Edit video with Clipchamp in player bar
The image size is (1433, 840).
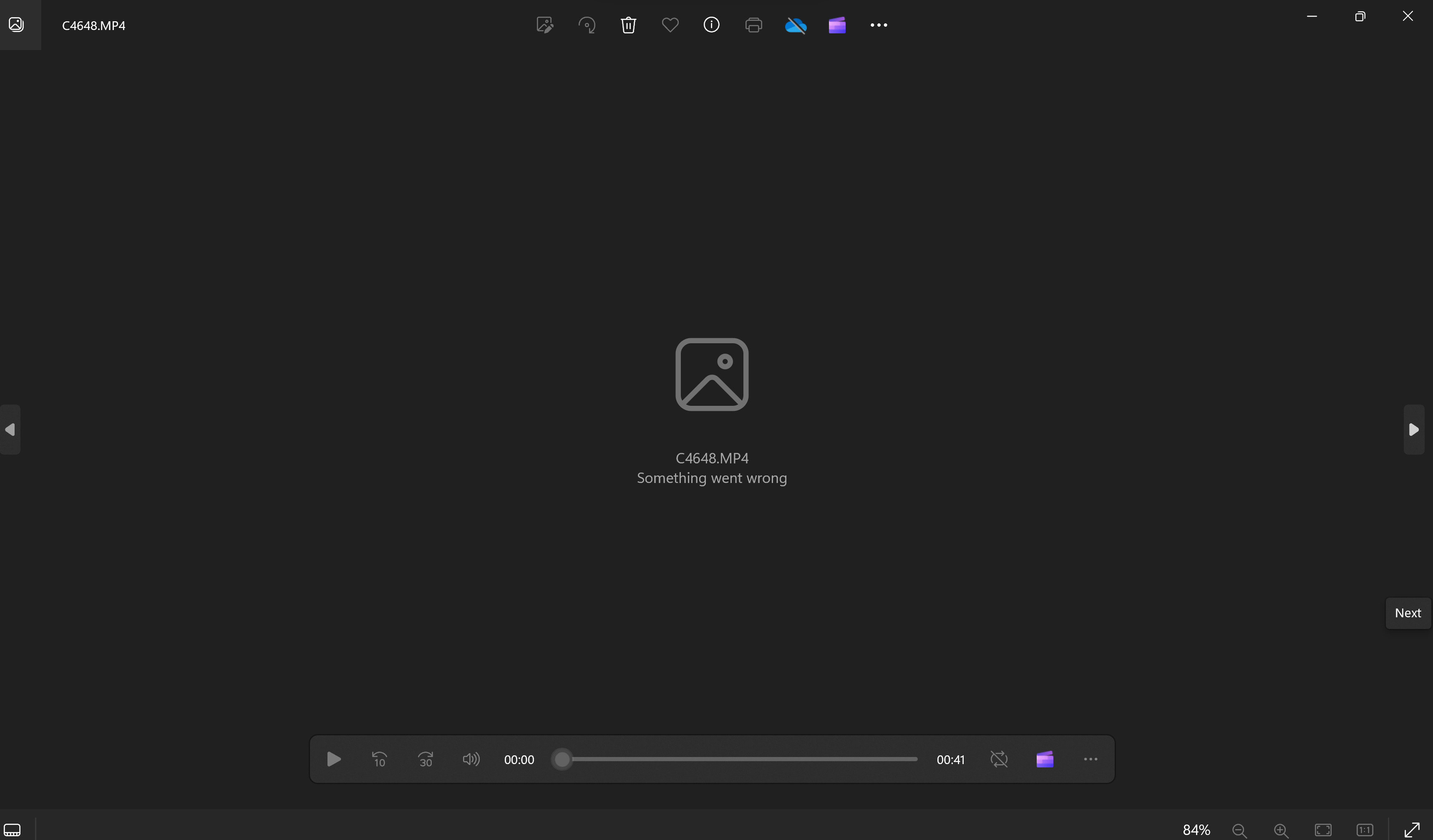(x=1045, y=760)
